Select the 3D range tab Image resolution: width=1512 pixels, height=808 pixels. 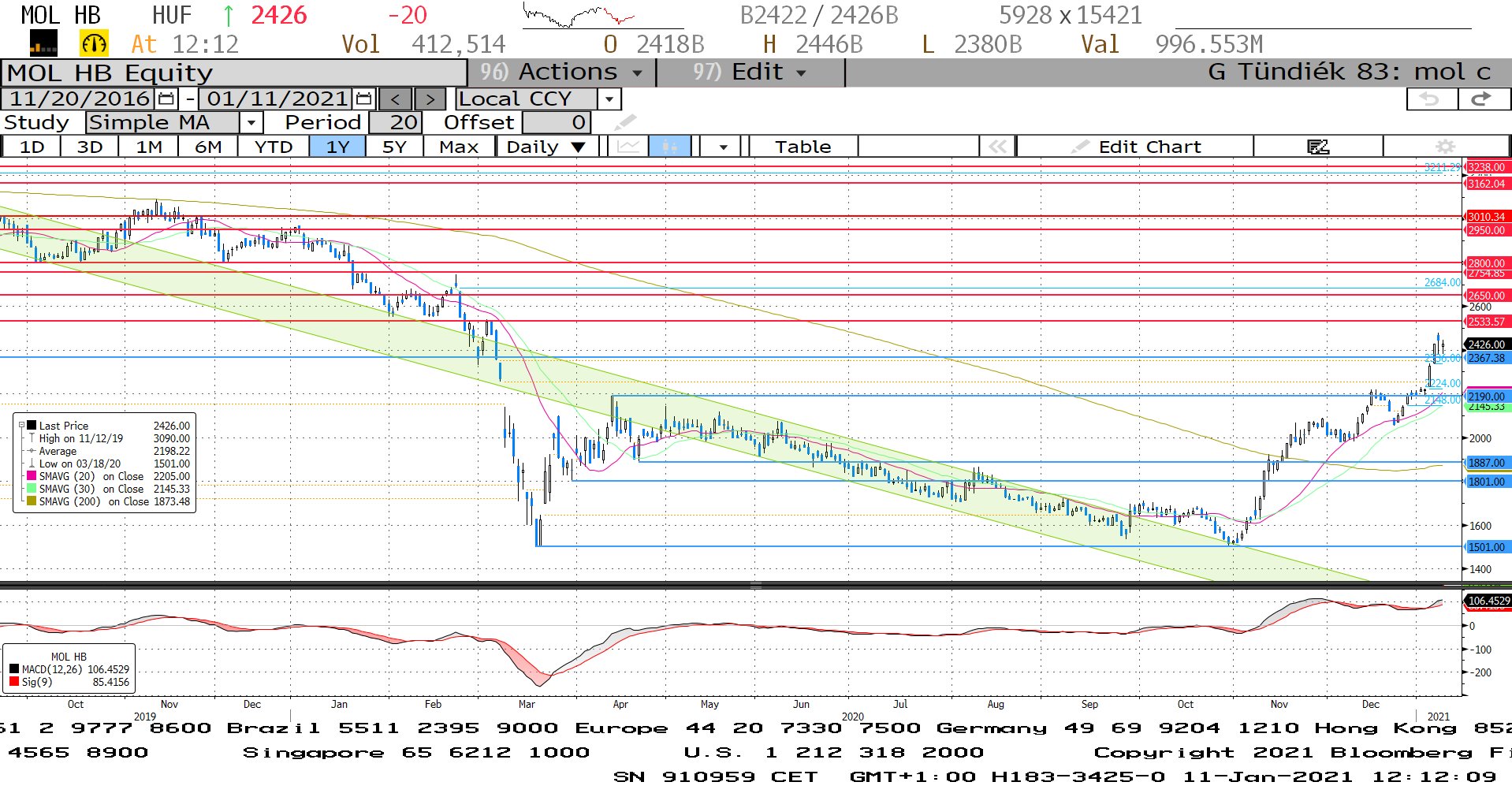(x=90, y=147)
